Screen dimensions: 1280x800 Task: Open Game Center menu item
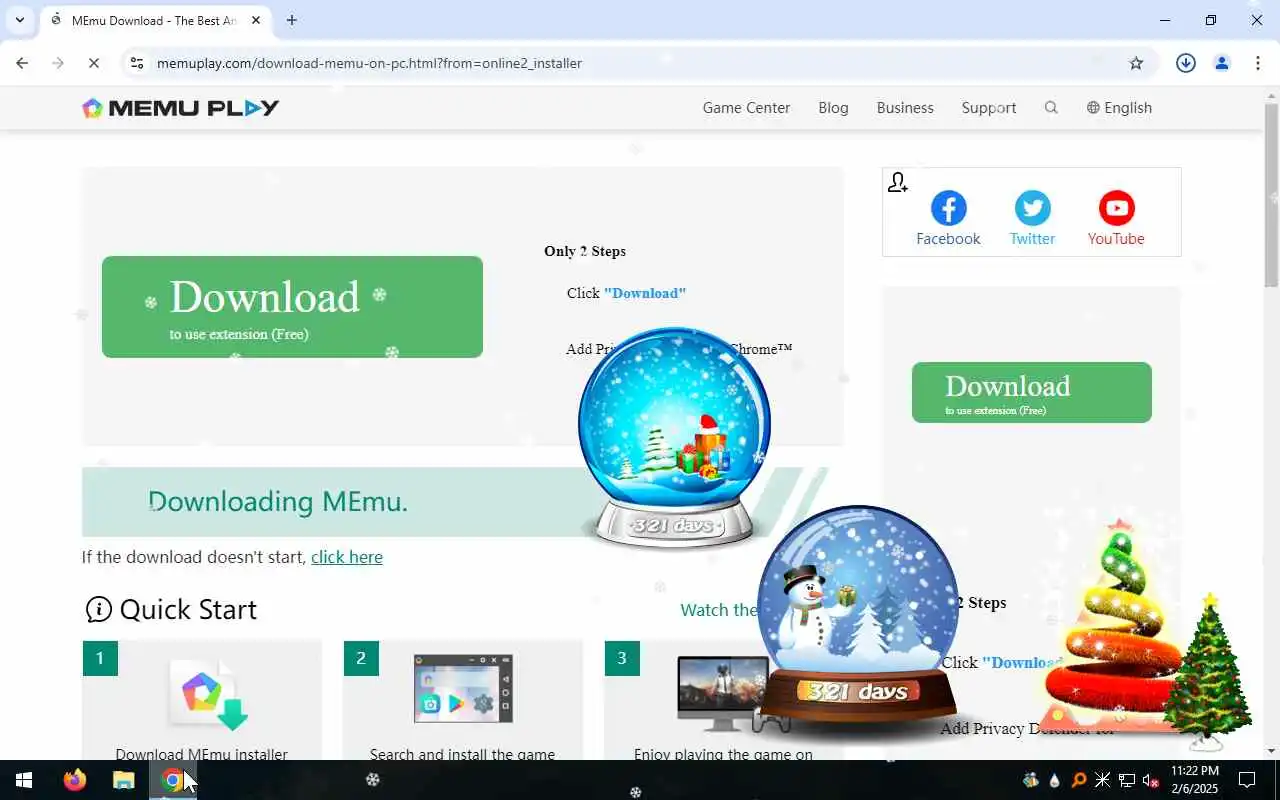click(x=746, y=108)
